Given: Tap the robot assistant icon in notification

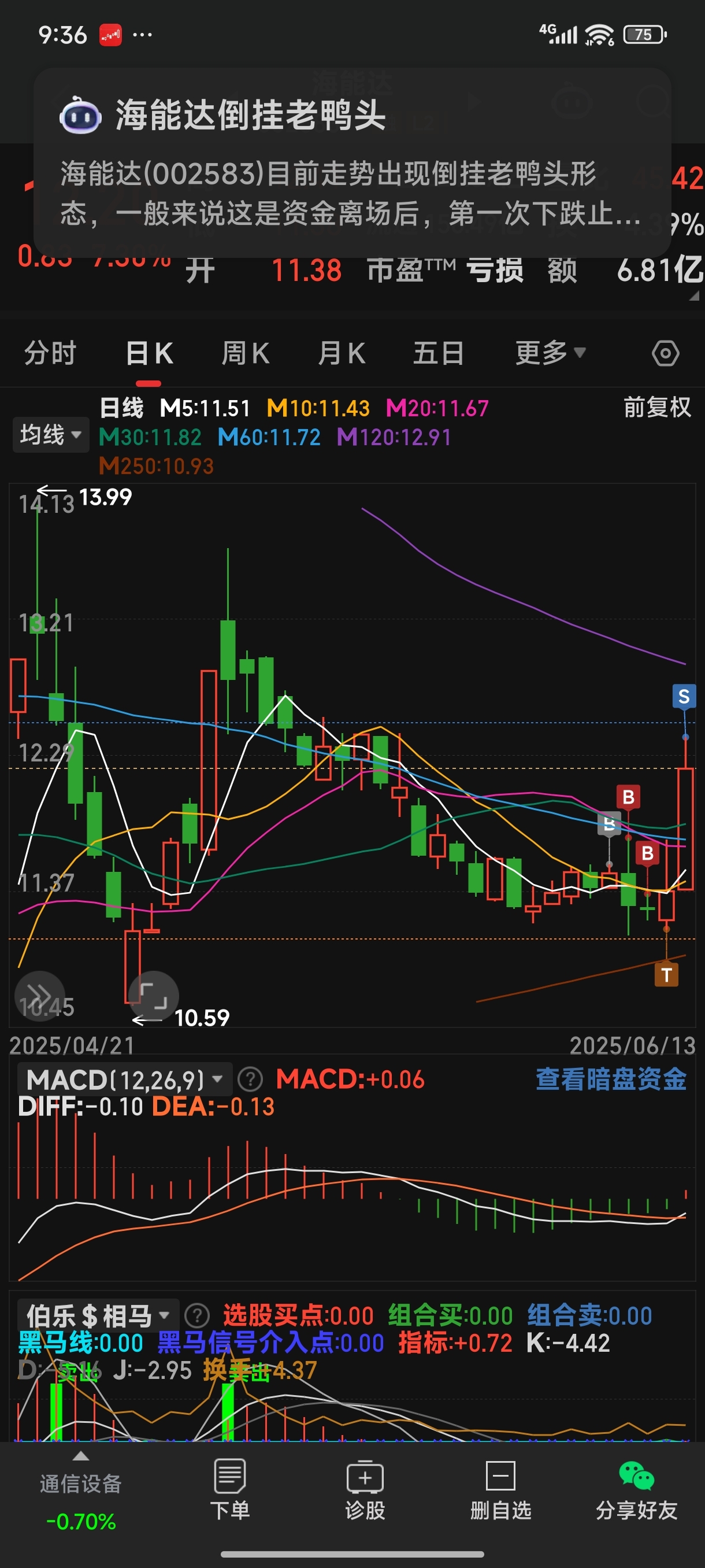Looking at the screenshot, I should (80, 115).
